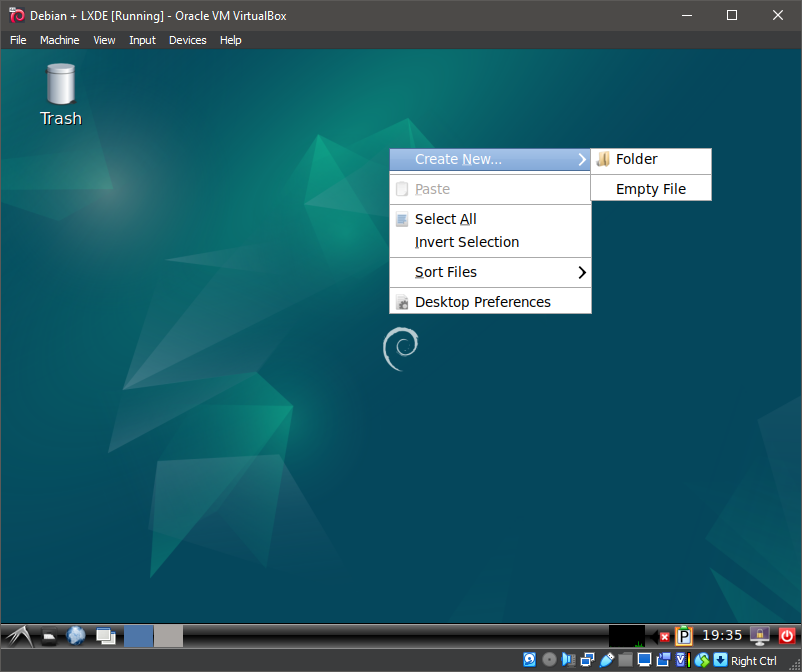Open the web browser from the taskbar
Viewport: 802px width, 672px height.
pos(77,636)
